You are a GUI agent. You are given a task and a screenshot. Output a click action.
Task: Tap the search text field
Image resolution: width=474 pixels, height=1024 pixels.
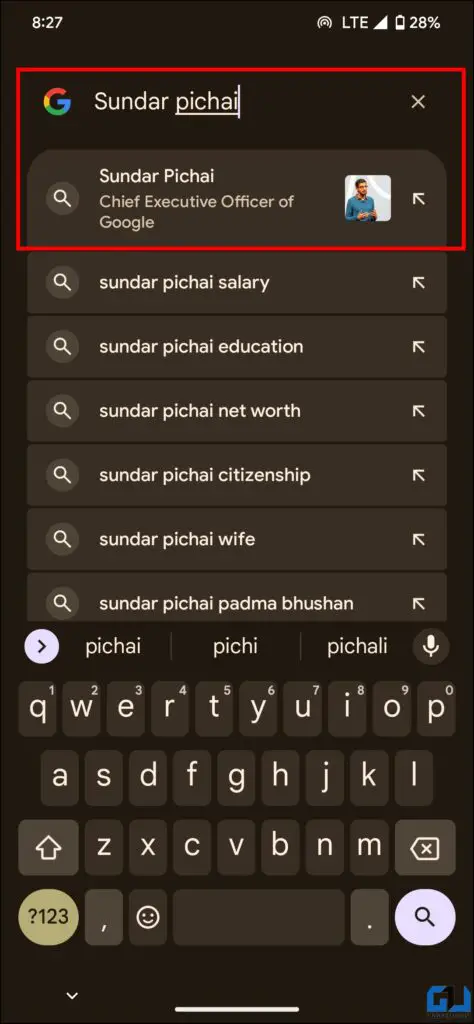point(248,102)
